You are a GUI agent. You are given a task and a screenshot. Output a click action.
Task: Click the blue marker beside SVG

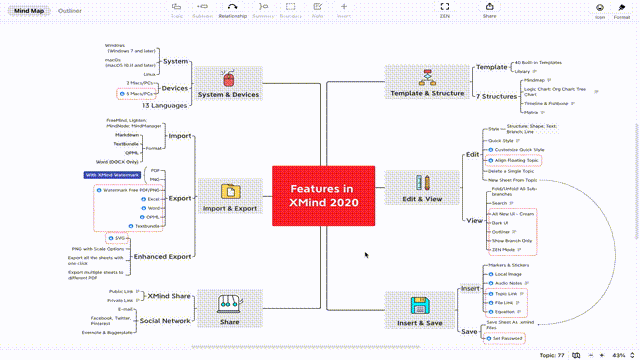click(111, 238)
